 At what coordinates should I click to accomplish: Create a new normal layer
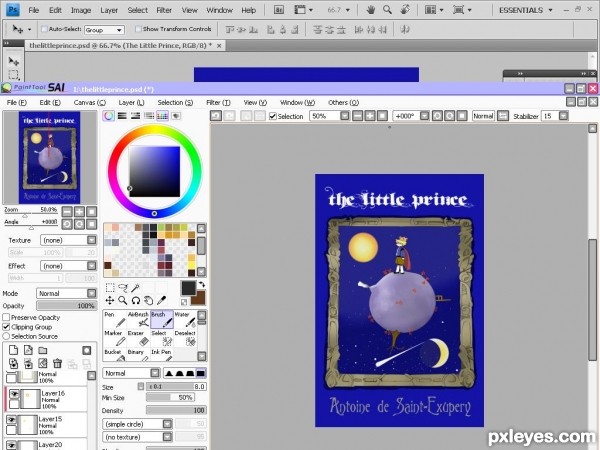(13, 350)
